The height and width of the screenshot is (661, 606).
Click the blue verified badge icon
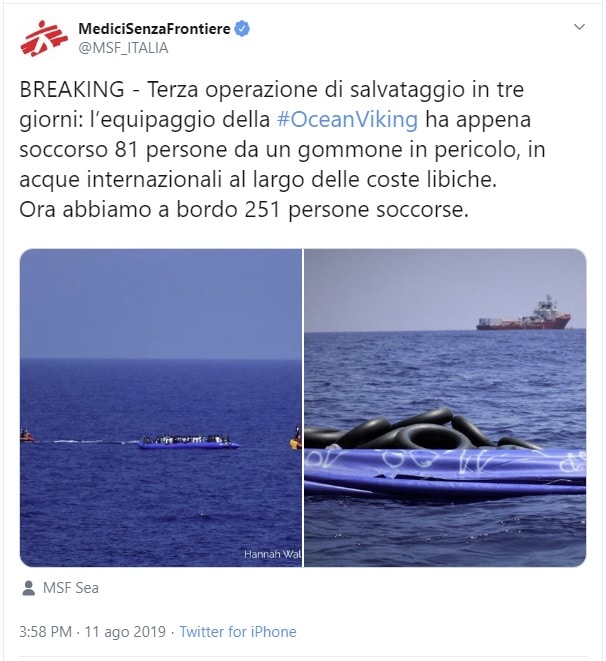[x=242, y=29]
